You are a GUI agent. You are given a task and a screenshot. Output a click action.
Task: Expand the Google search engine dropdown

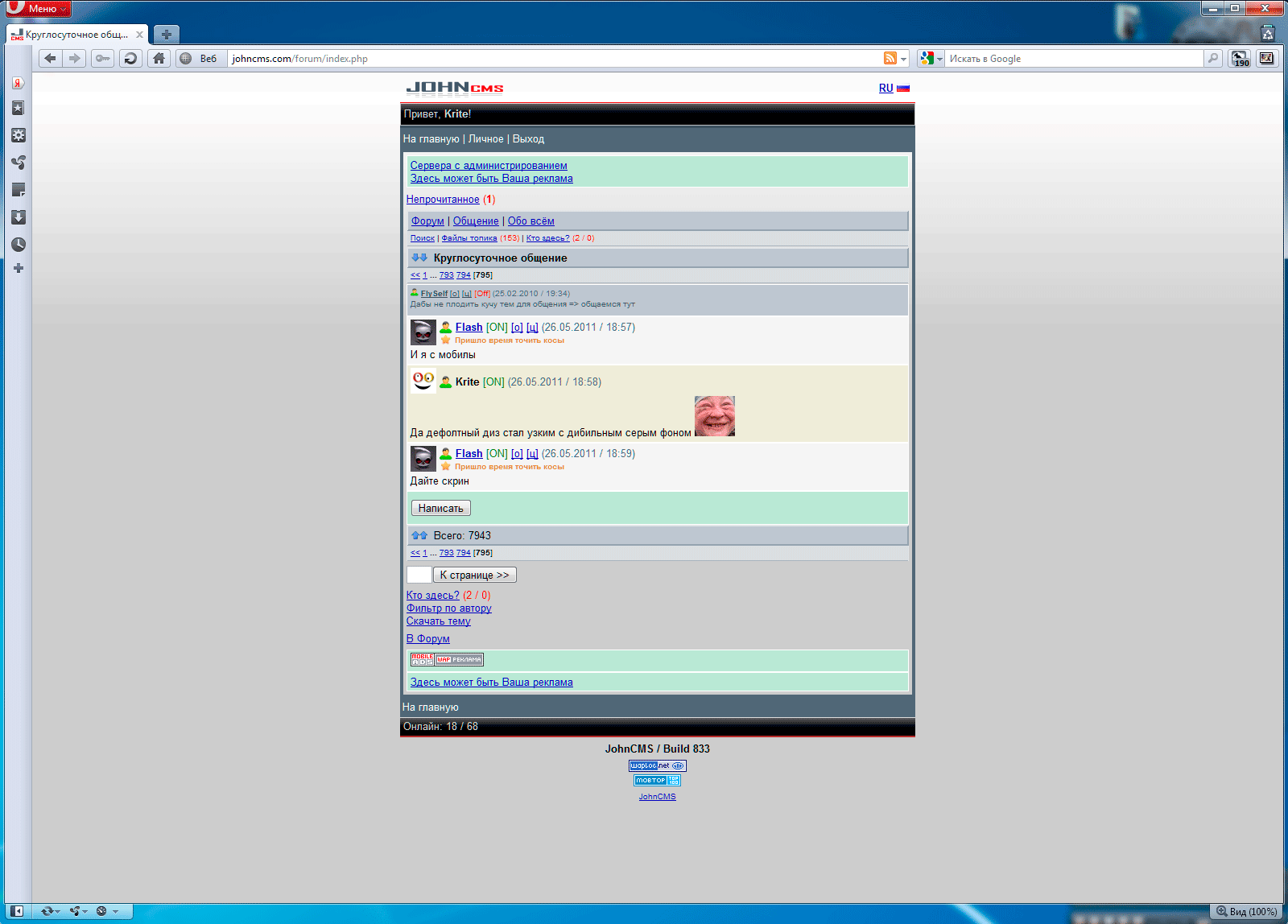tap(931, 58)
